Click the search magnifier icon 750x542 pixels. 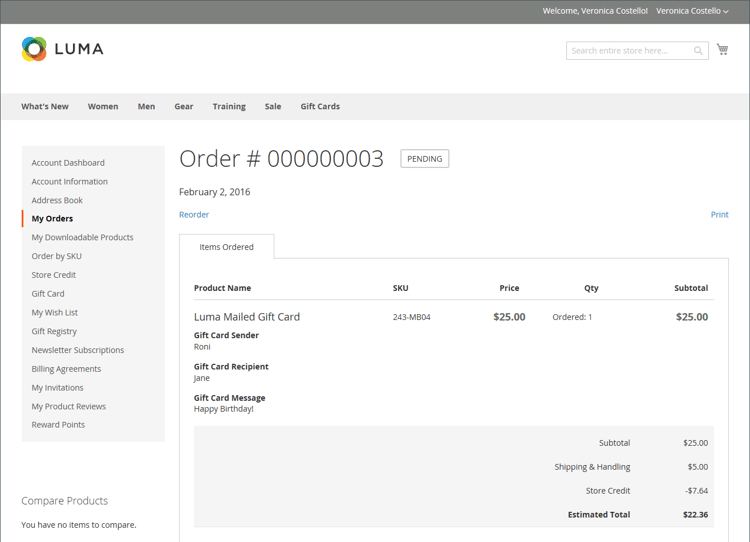(698, 51)
